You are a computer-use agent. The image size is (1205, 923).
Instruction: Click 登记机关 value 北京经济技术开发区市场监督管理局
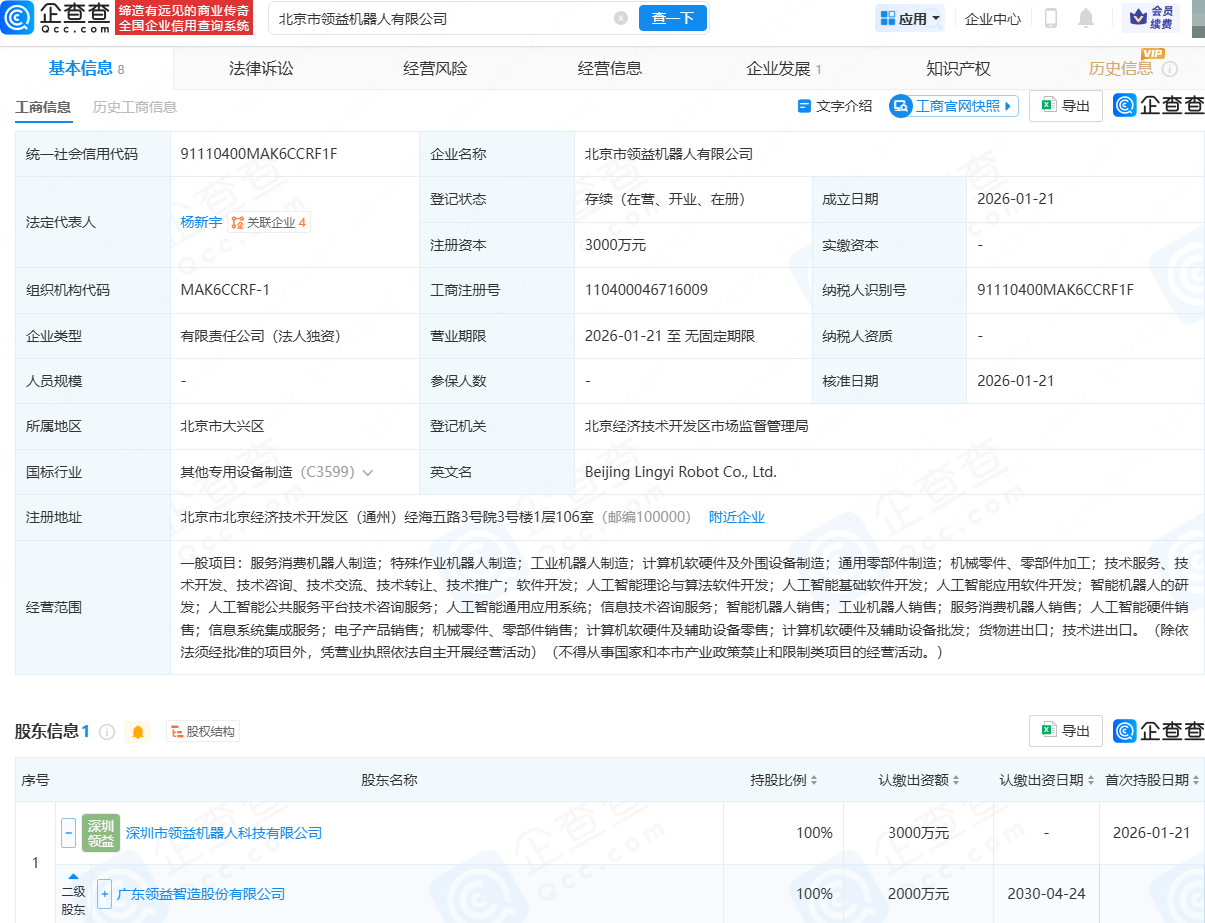pos(696,426)
